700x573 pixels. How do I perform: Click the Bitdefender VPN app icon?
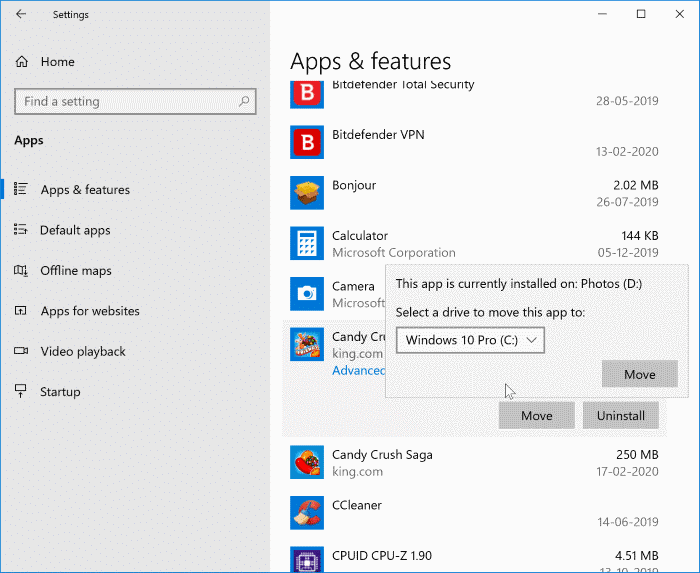coord(307,142)
